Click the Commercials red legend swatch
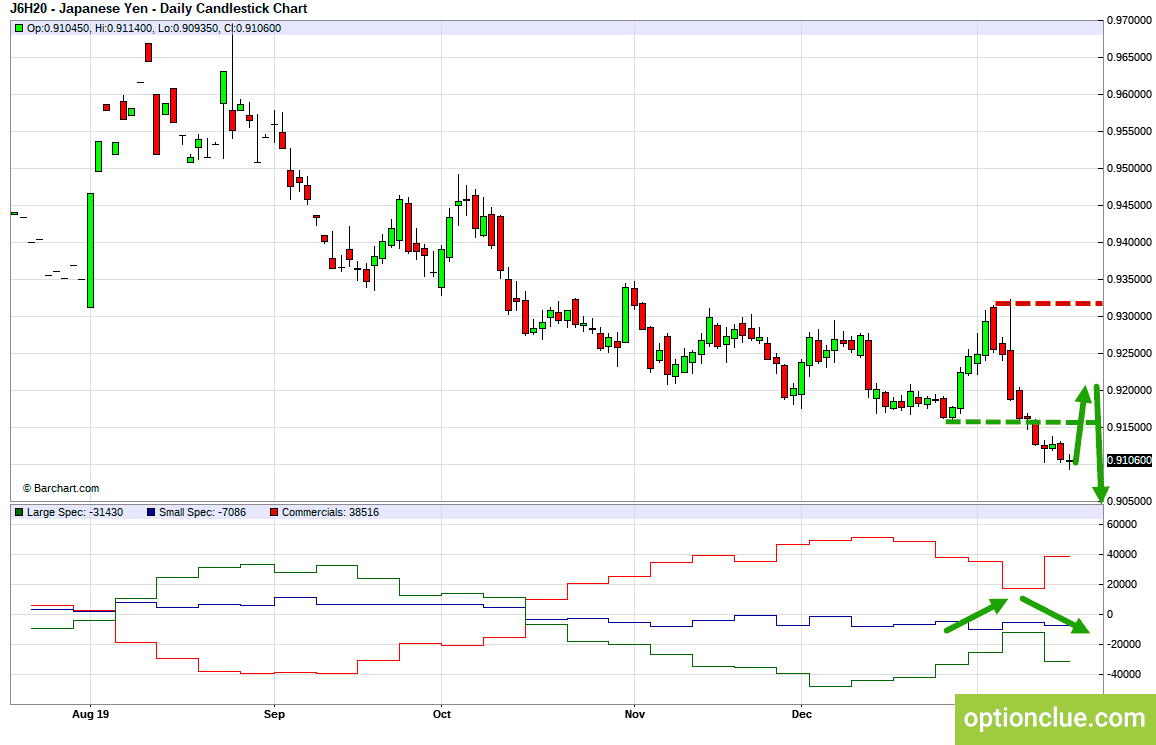1156x745 pixels. tap(274, 512)
